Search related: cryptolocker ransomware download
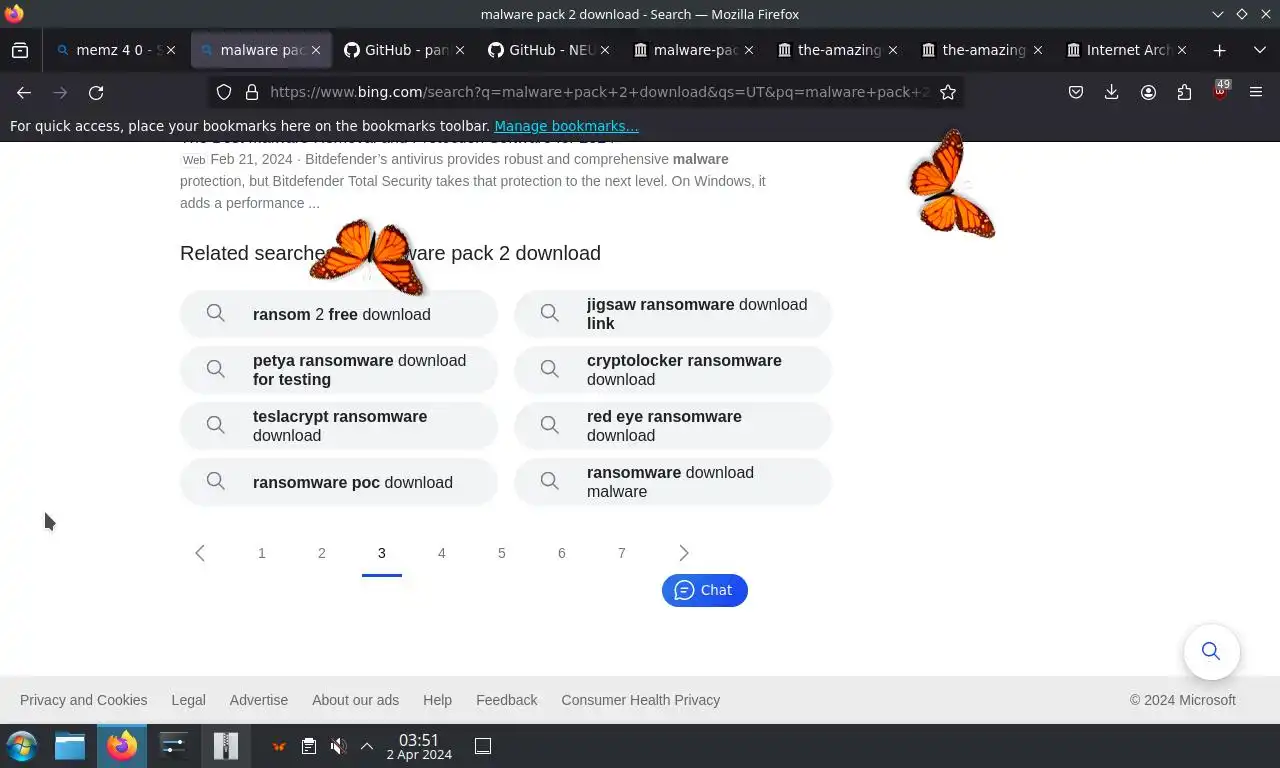1280x768 pixels. [x=673, y=370]
